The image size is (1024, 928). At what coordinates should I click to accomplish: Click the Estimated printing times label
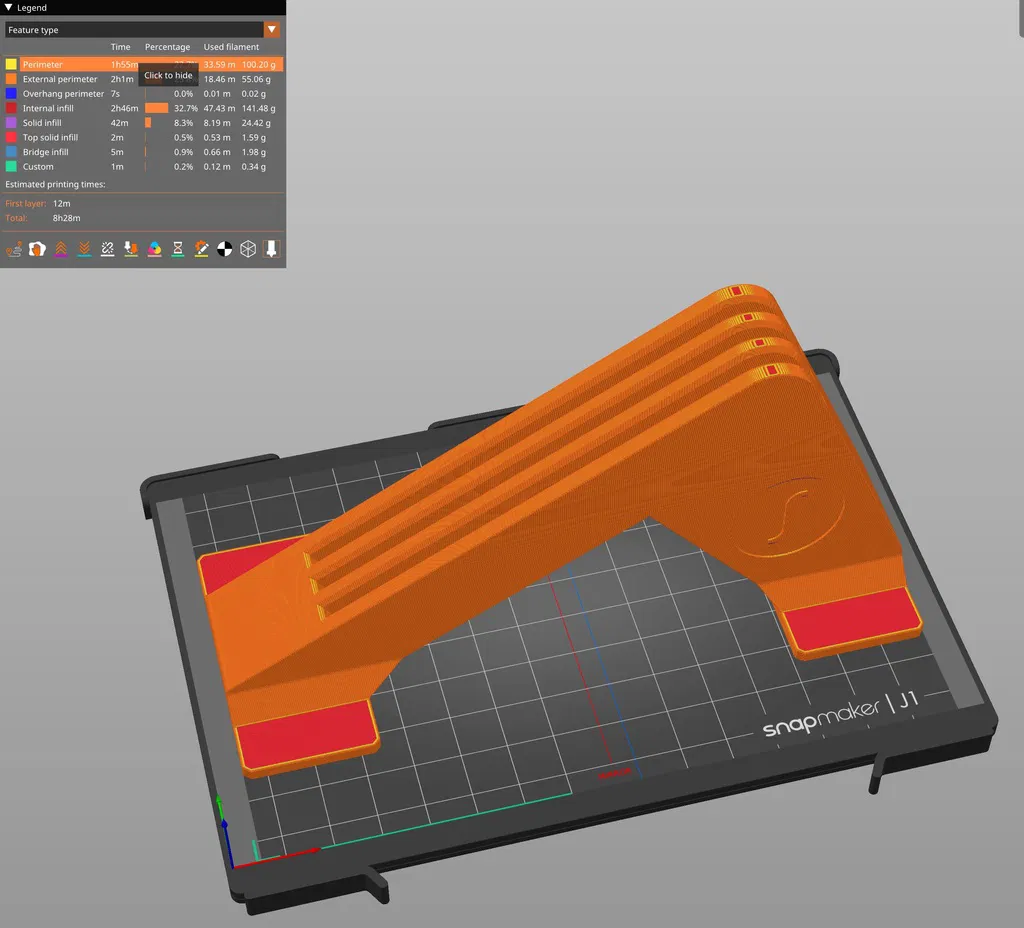[56, 184]
